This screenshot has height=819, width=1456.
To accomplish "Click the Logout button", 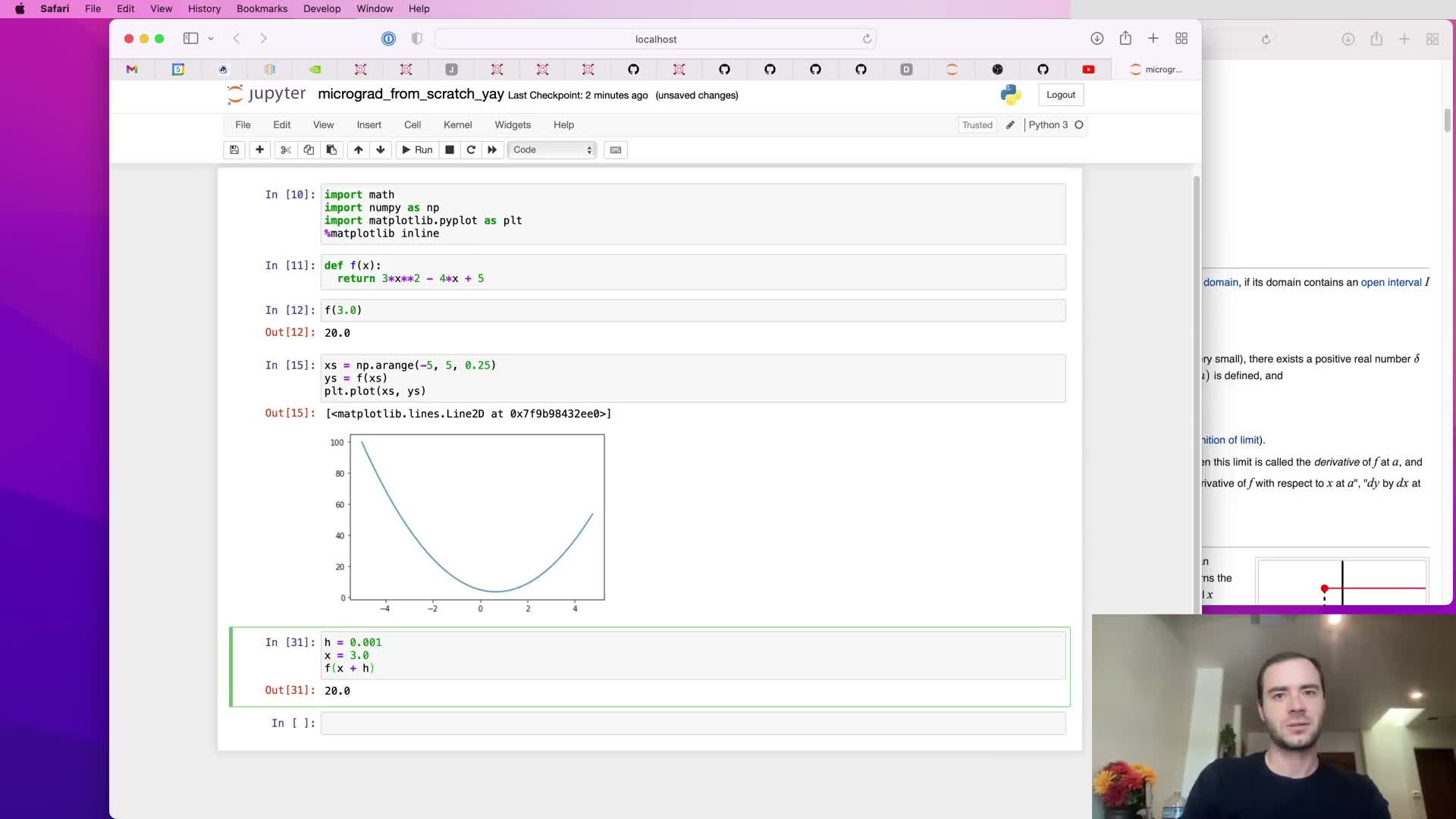I will tap(1060, 95).
